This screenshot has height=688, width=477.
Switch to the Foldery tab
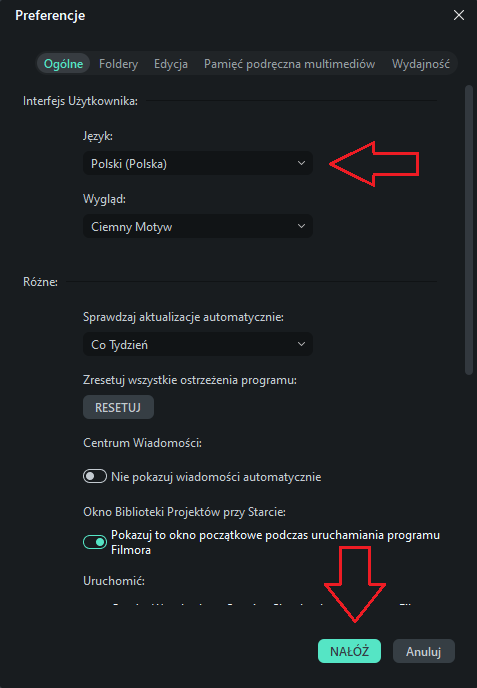118,64
